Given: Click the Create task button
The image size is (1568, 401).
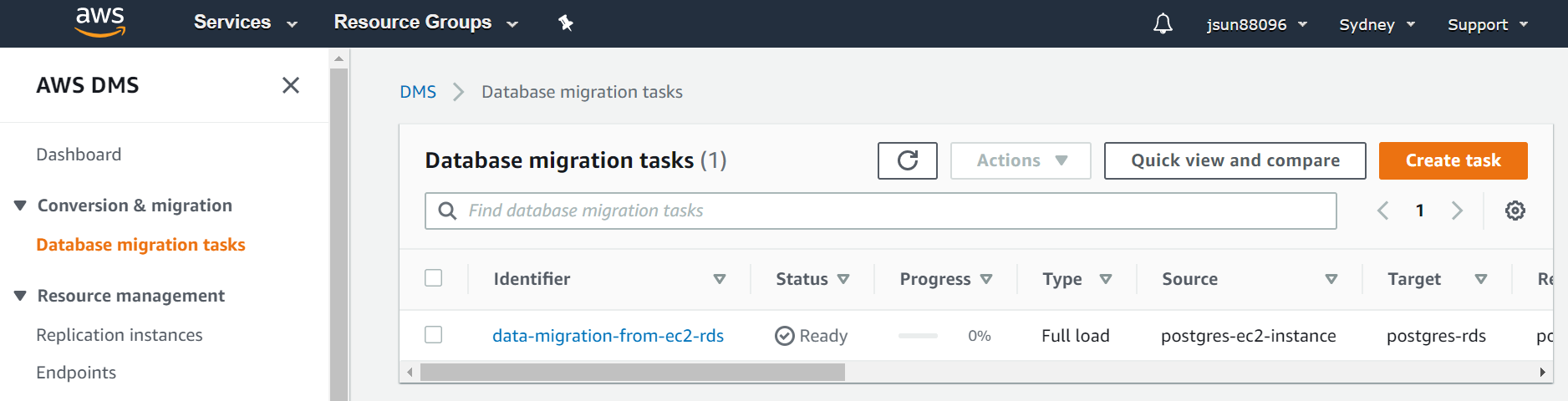Looking at the screenshot, I should [1453, 160].
